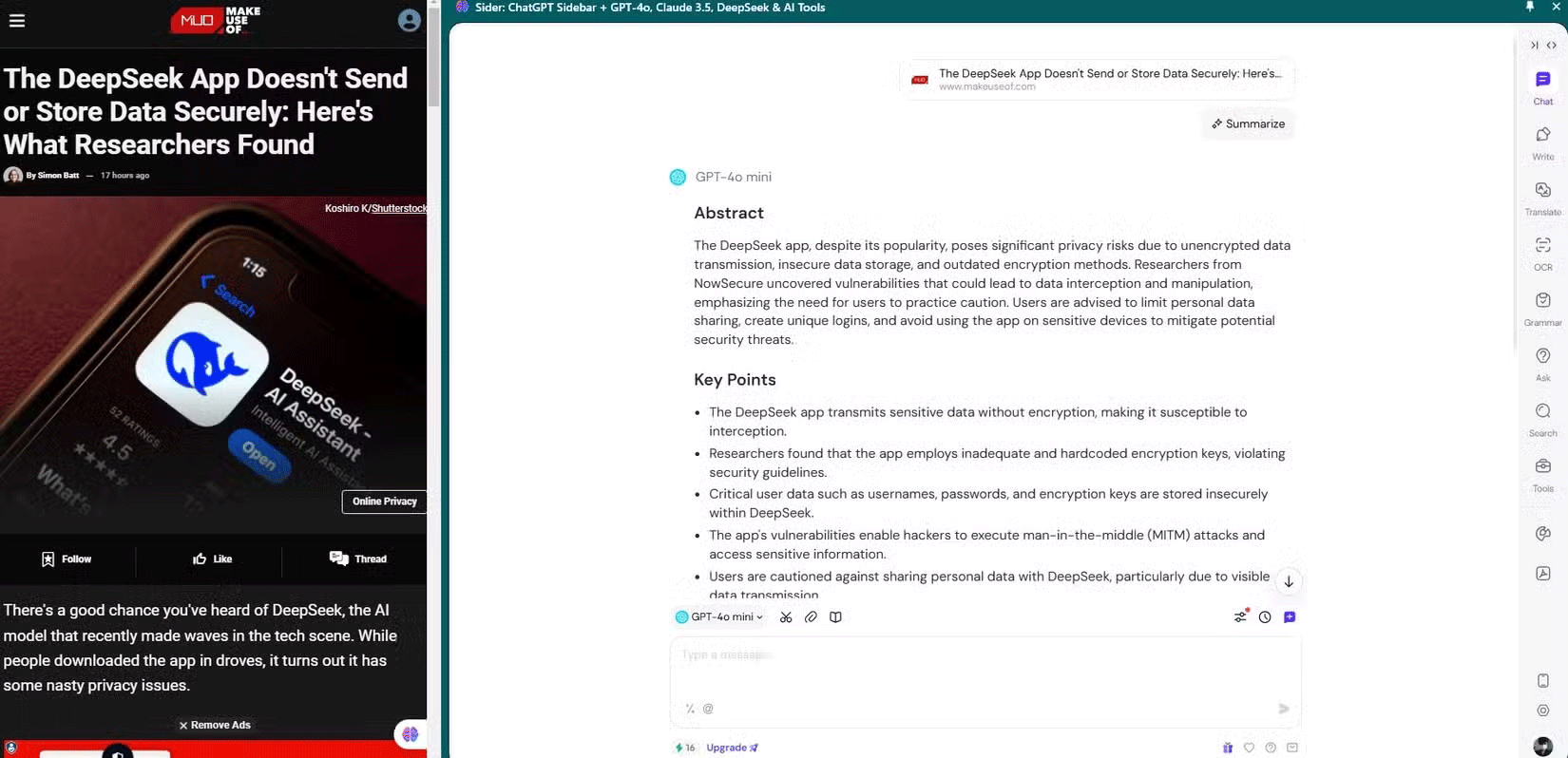Click the heart icon in Sider footer

pos(1249,748)
